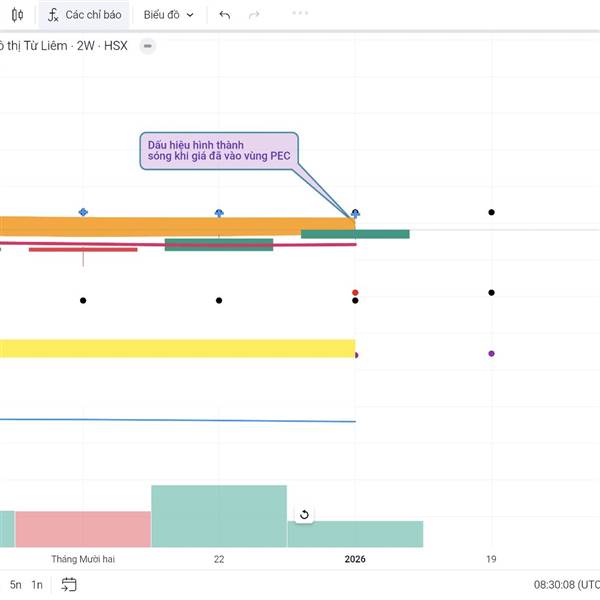The width and height of the screenshot is (600, 600).
Task: Click the blue diamond marker above orange band
Action: (83, 212)
